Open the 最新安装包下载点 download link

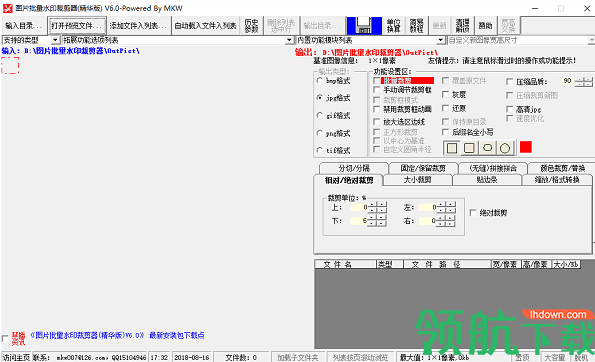pos(176,335)
